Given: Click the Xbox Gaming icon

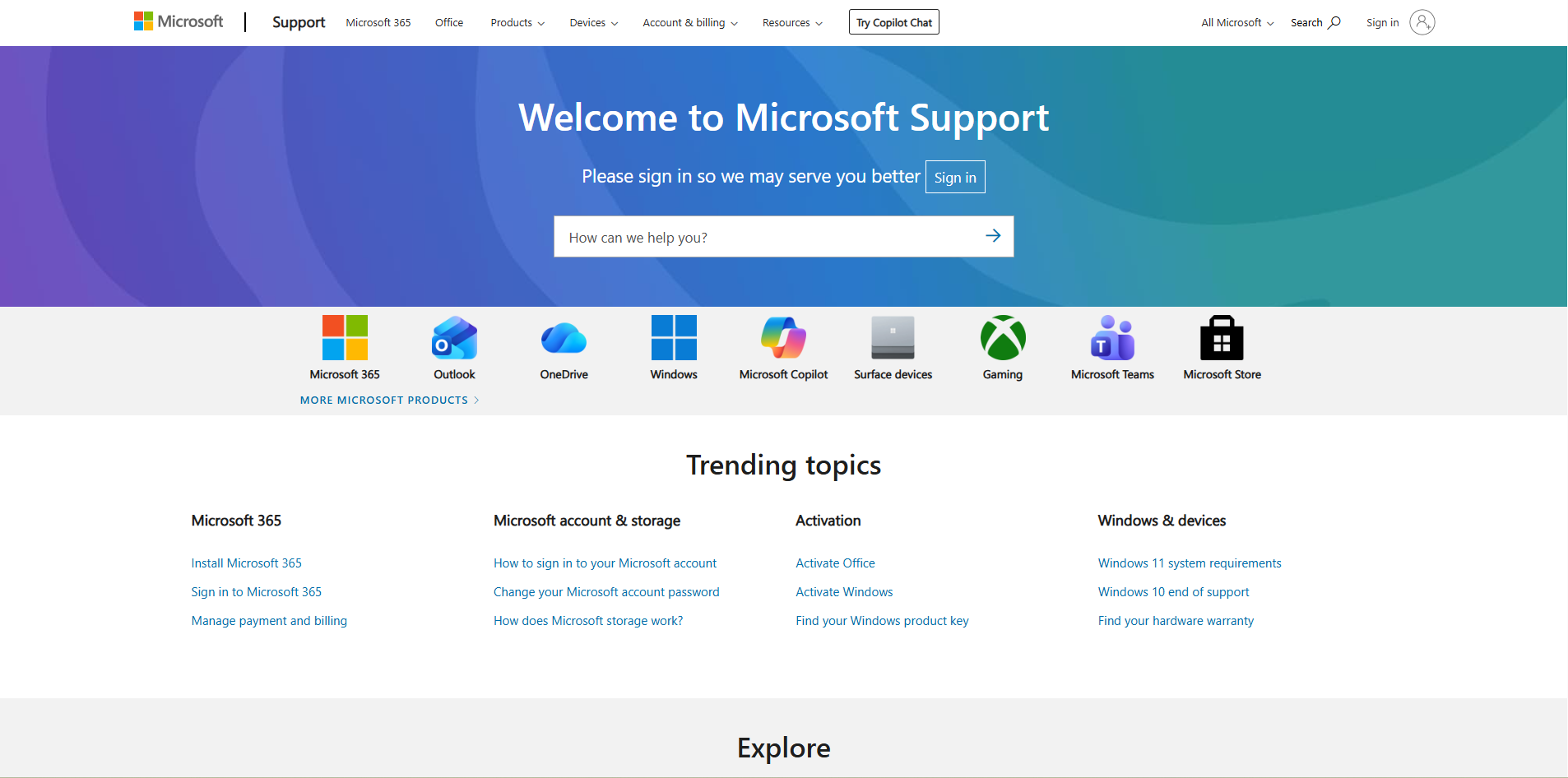Looking at the screenshot, I should pyautogui.click(x=1003, y=338).
